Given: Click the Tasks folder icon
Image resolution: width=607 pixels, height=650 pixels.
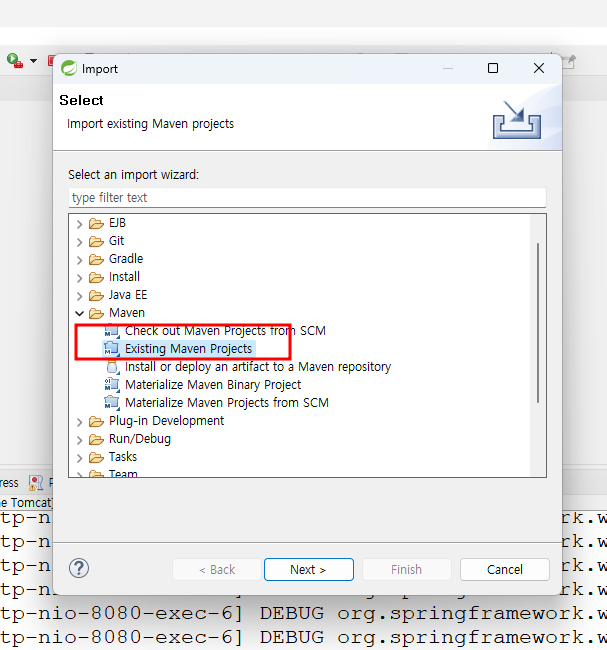Looking at the screenshot, I should [96, 458].
